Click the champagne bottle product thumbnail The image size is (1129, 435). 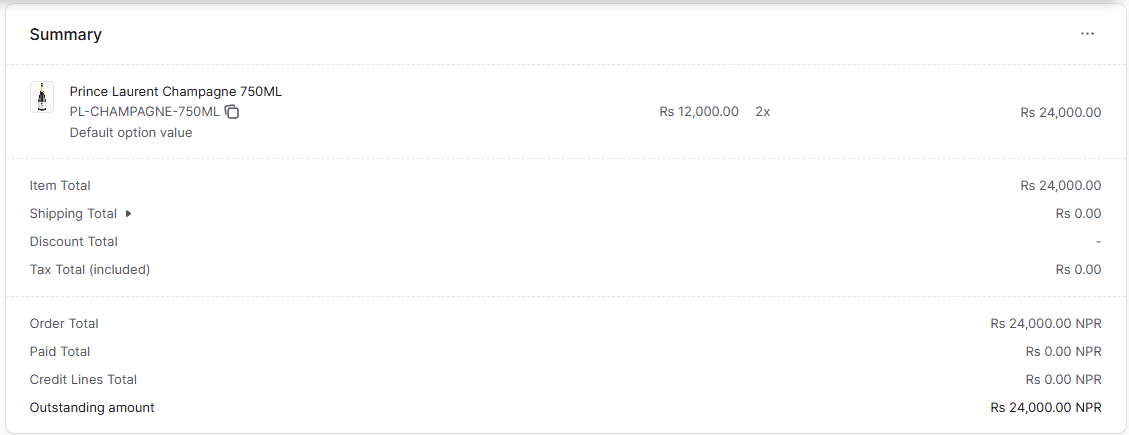click(42, 97)
